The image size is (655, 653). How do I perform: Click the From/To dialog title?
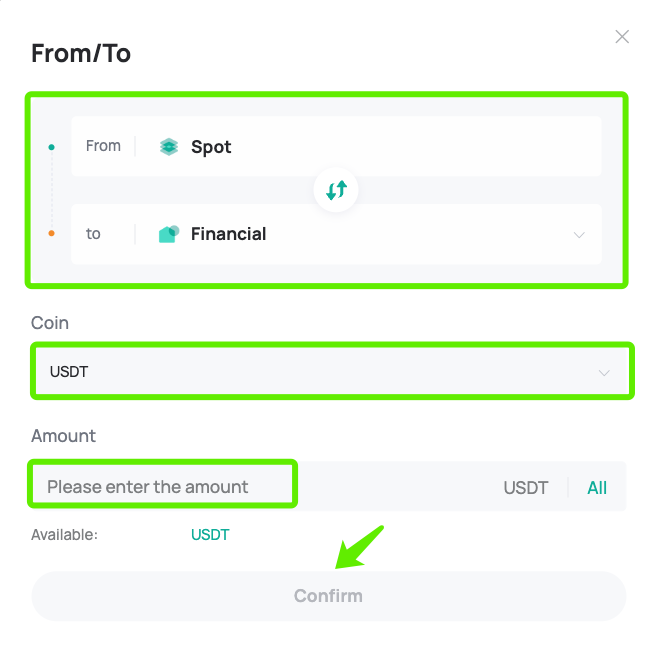(81, 53)
